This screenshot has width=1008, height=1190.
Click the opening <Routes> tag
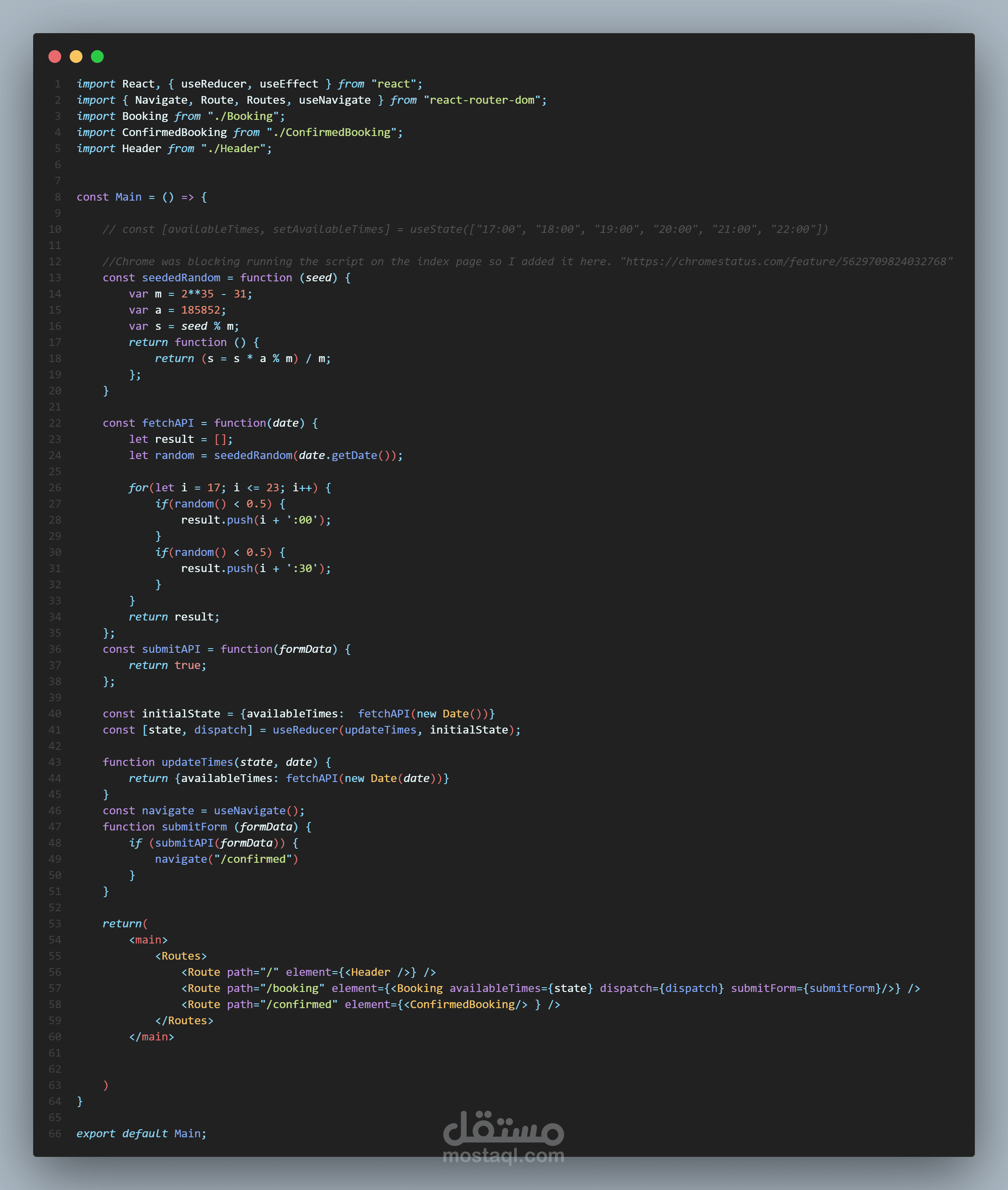point(181,956)
